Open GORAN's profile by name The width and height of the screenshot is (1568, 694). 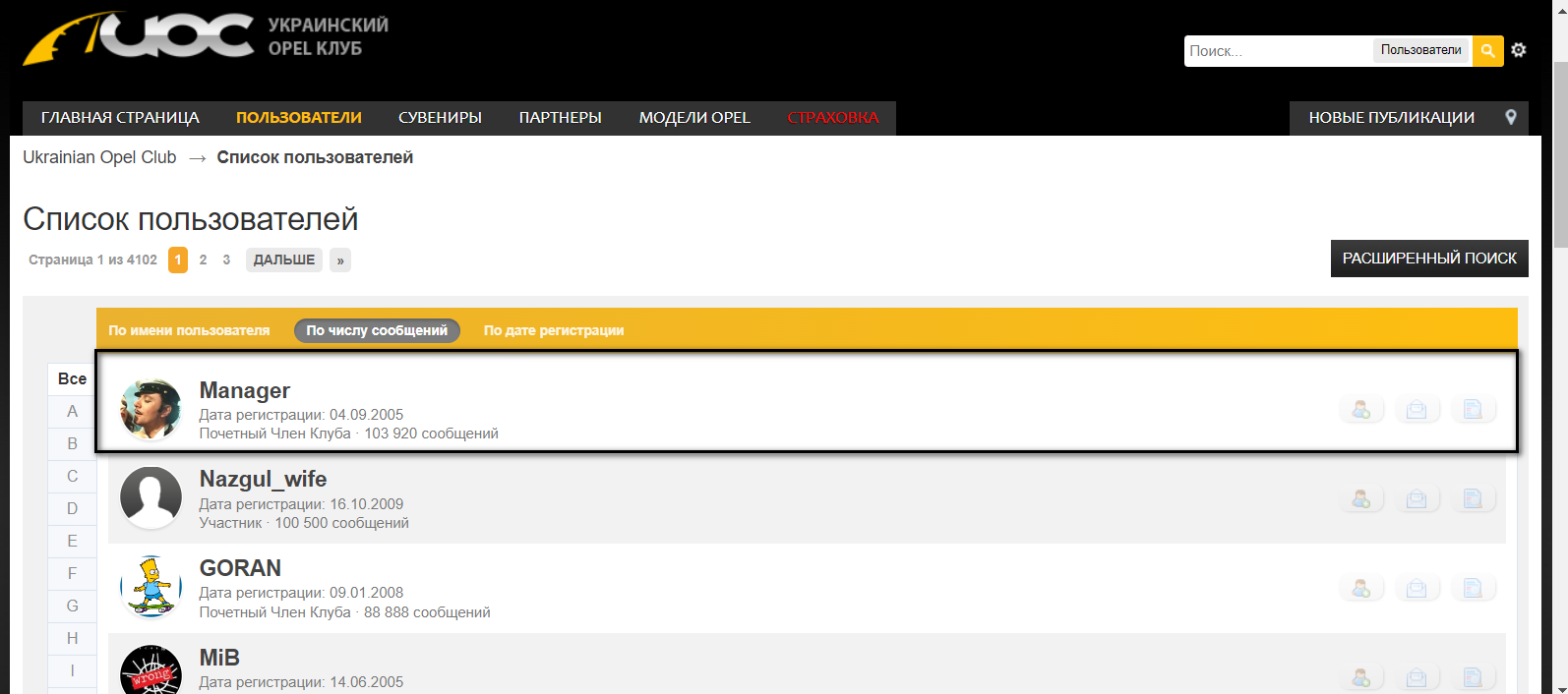(240, 568)
